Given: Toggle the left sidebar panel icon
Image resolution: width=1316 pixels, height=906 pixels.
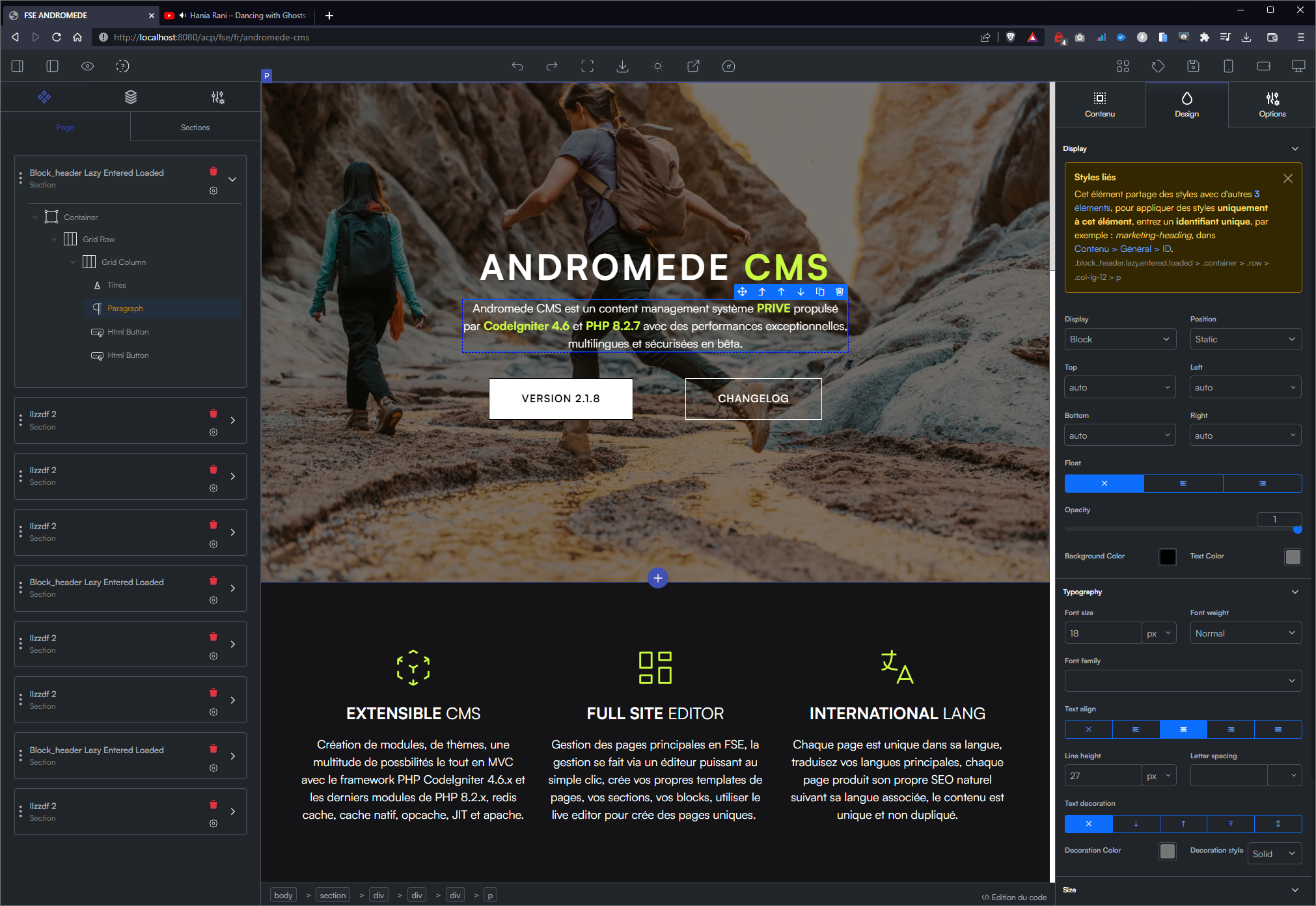Looking at the screenshot, I should click(x=18, y=66).
